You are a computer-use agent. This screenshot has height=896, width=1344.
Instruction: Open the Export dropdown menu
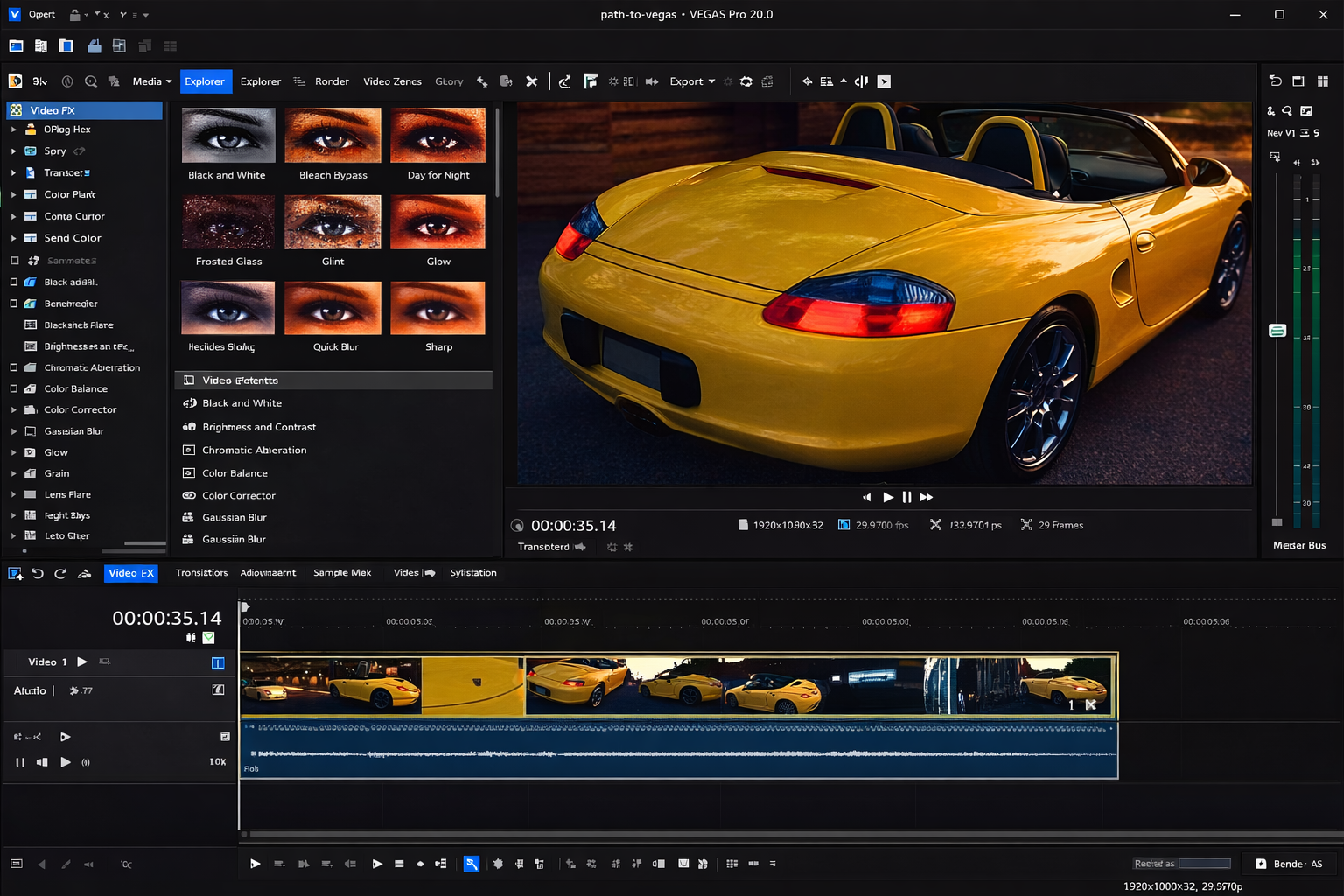point(692,81)
